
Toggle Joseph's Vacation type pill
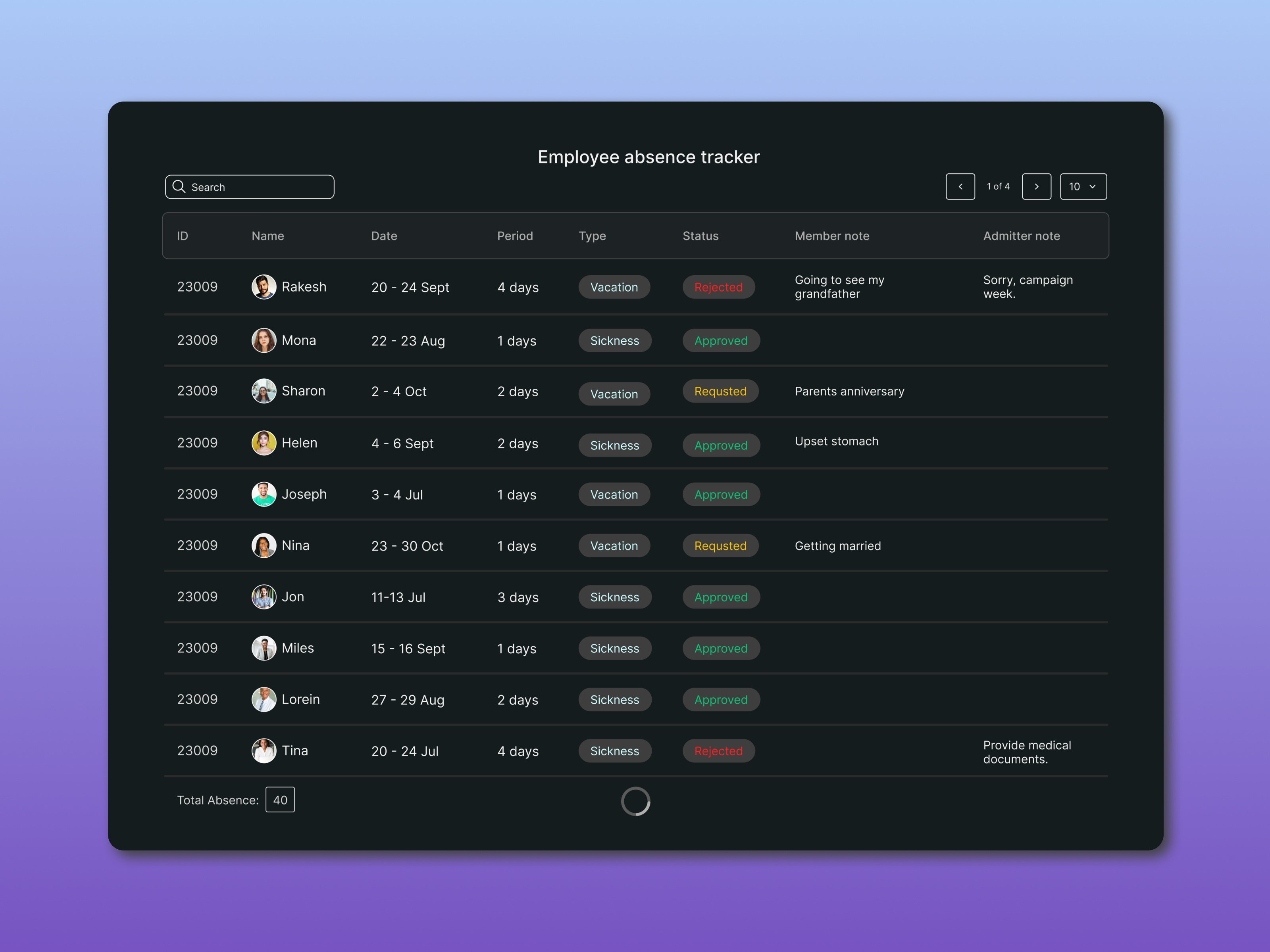click(x=614, y=494)
